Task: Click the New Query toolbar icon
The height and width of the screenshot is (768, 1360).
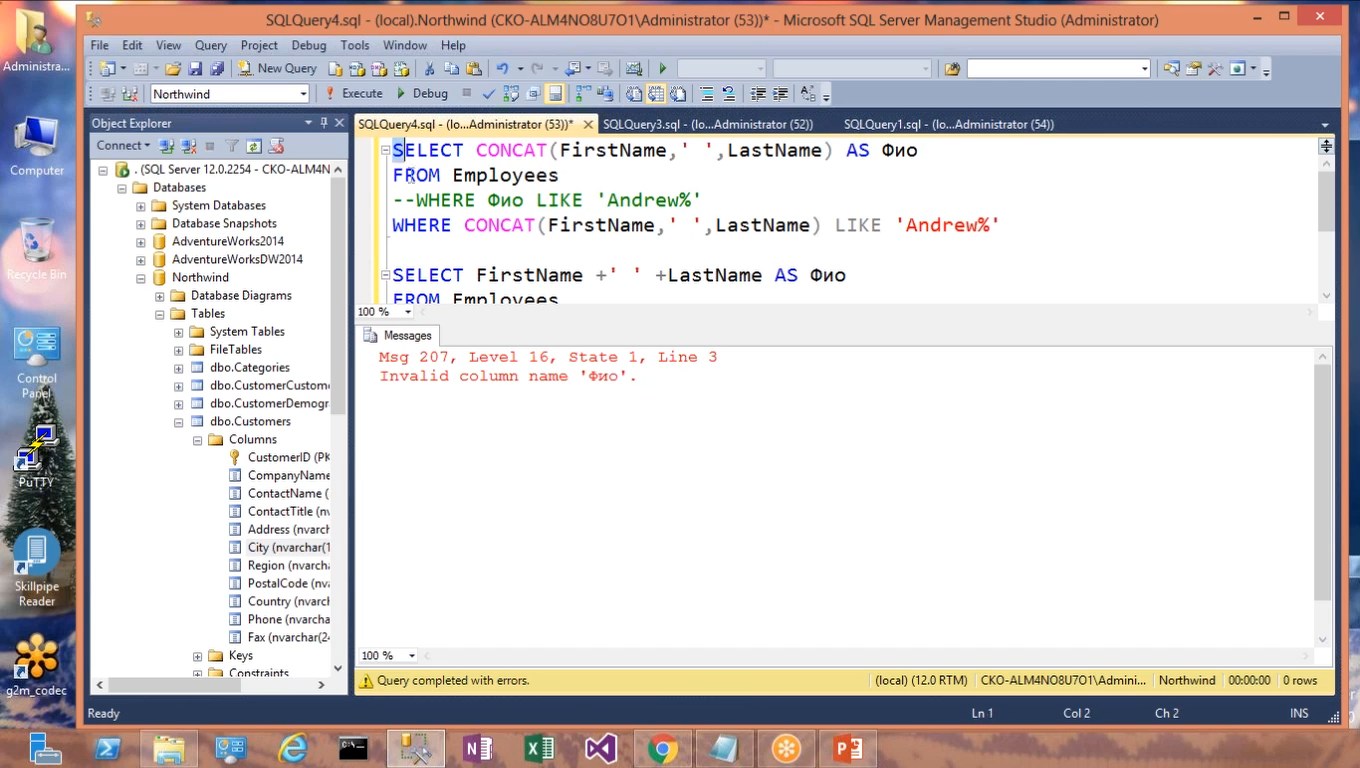Action: [x=277, y=69]
